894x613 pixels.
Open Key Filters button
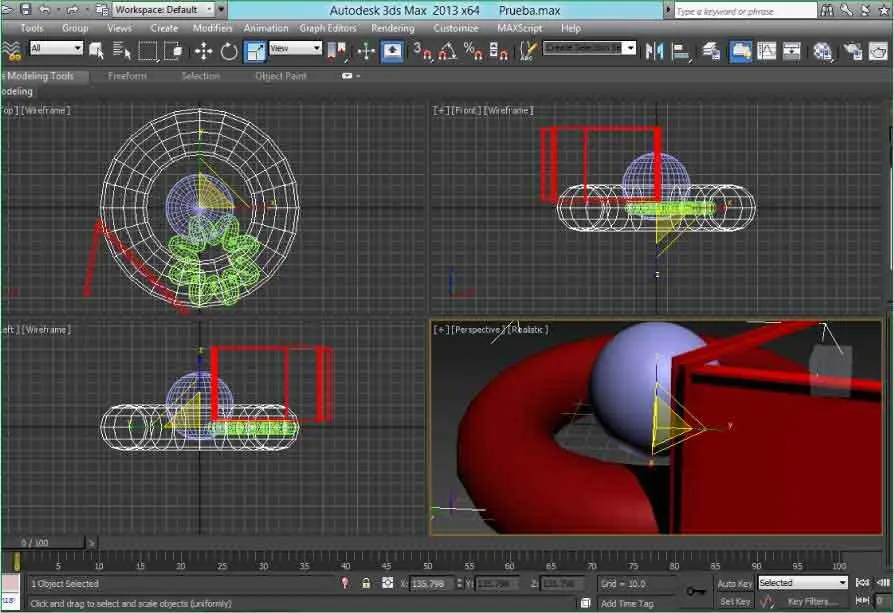(813, 602)
